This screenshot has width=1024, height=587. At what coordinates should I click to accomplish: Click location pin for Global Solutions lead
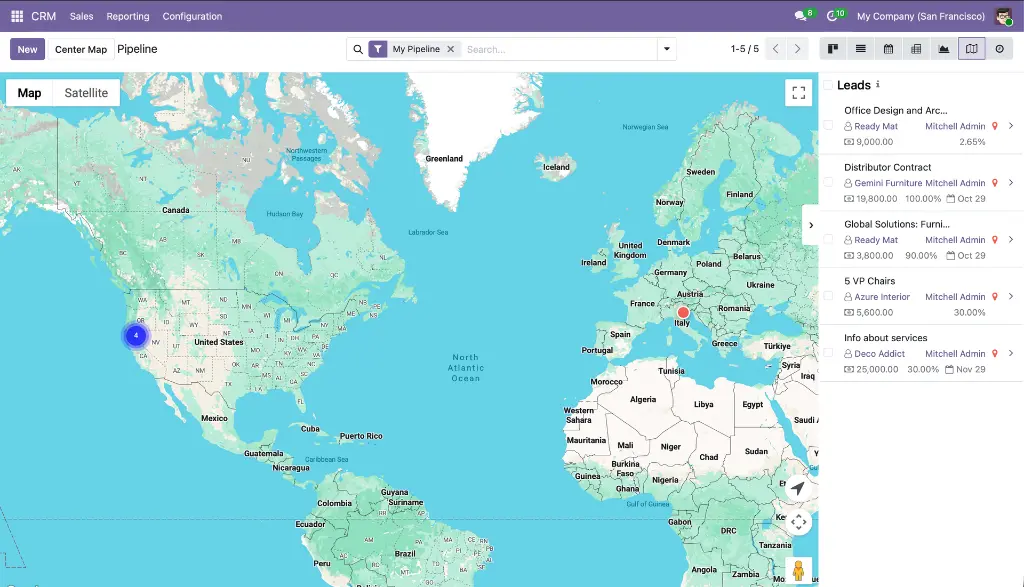click(995, 240)
